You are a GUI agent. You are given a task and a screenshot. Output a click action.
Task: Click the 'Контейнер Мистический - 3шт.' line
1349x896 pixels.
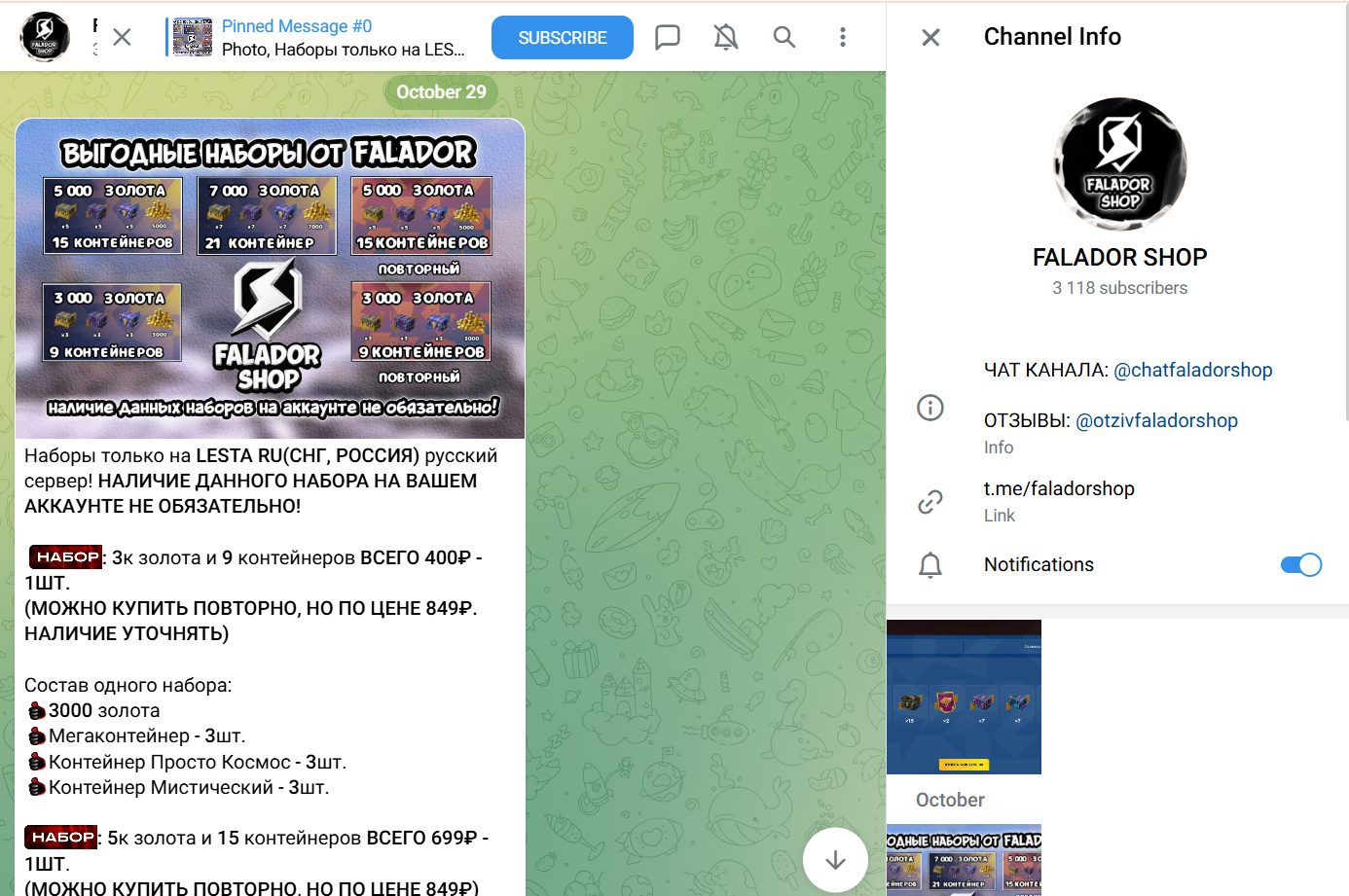point(189,787)
